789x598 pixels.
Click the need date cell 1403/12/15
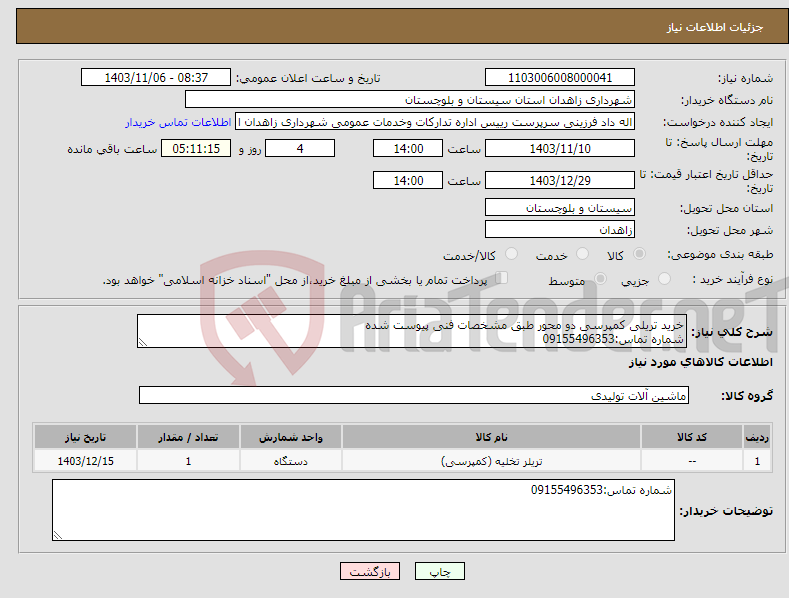(x=86, y=461)
